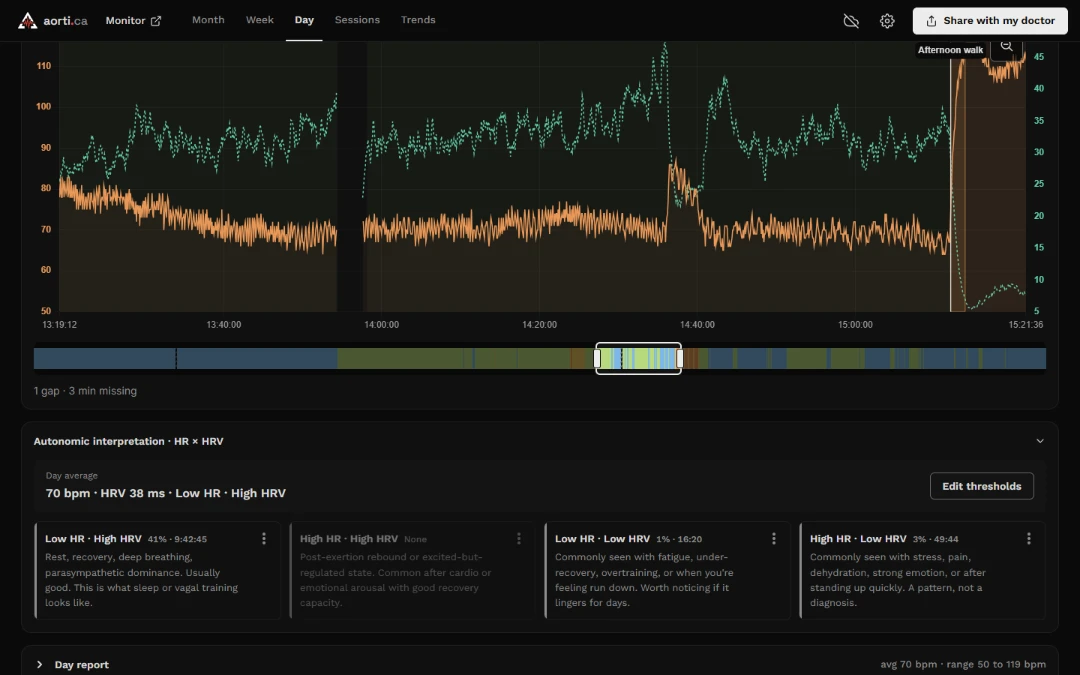Collapse the Autonomic interpretation section

tap(1040, 441)
